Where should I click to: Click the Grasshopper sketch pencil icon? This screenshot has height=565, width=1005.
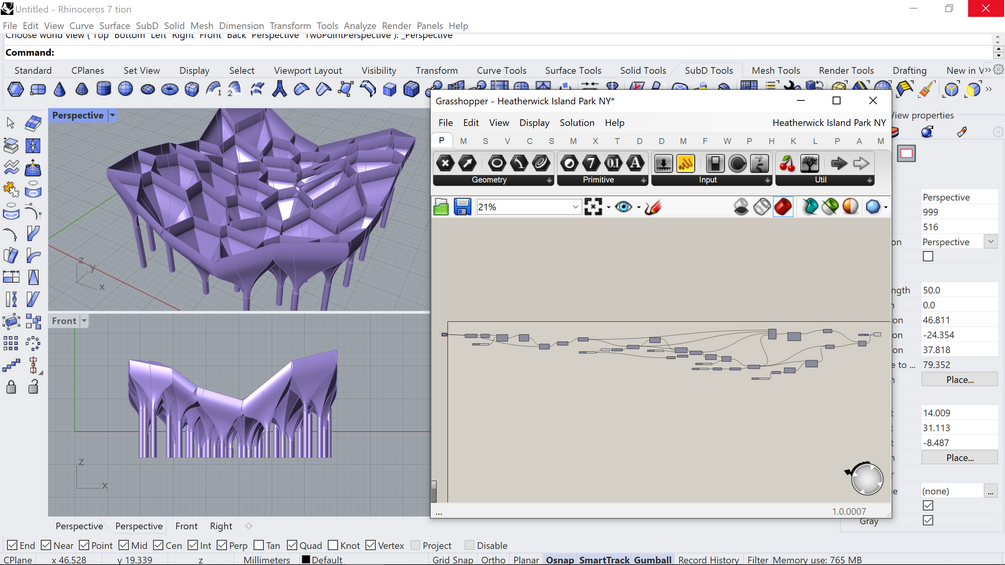tap(653, 207)
